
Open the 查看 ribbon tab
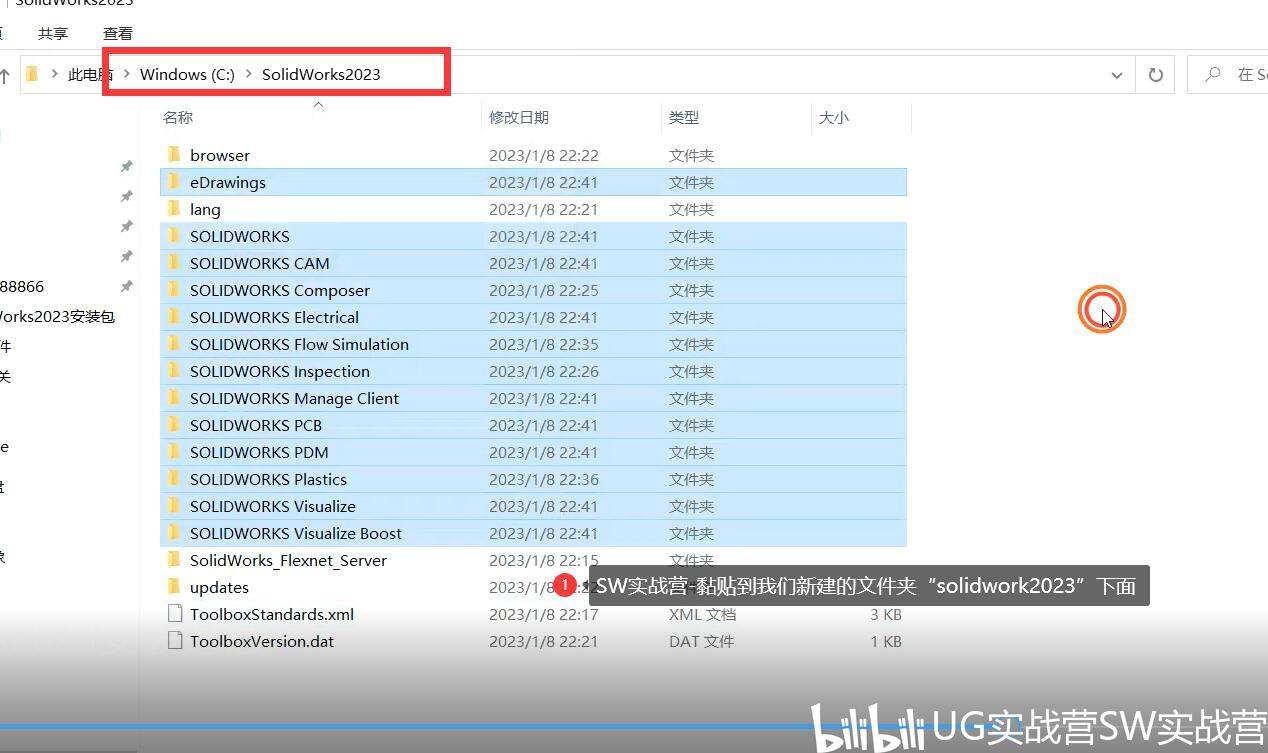[x=118, y=33]
